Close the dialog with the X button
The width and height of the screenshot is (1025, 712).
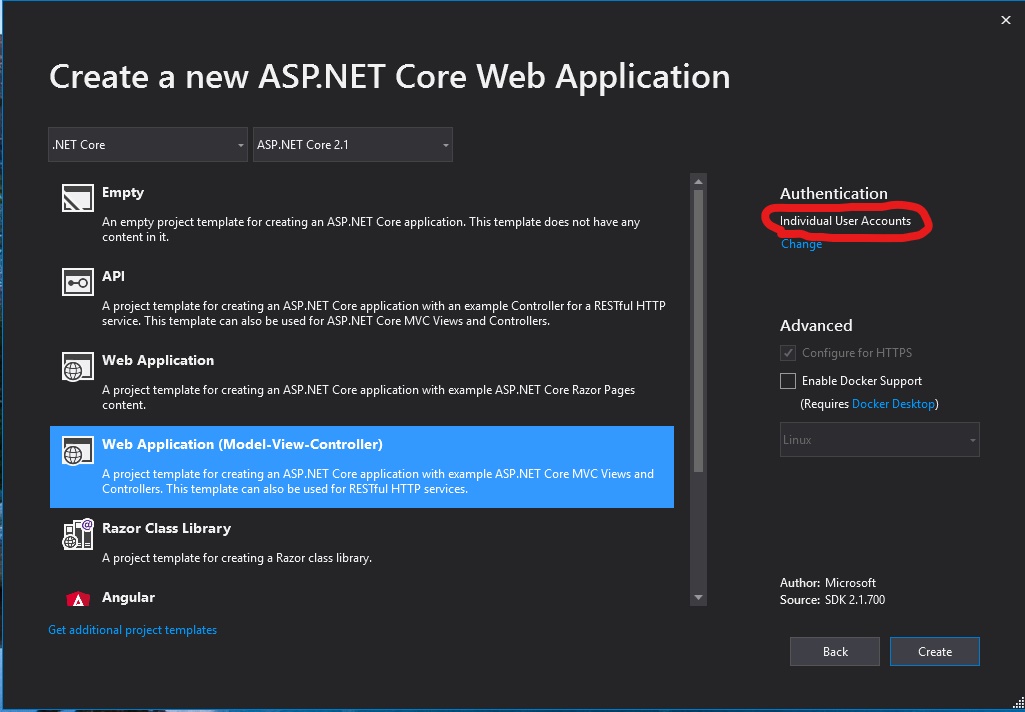[x=1005, y=20]
